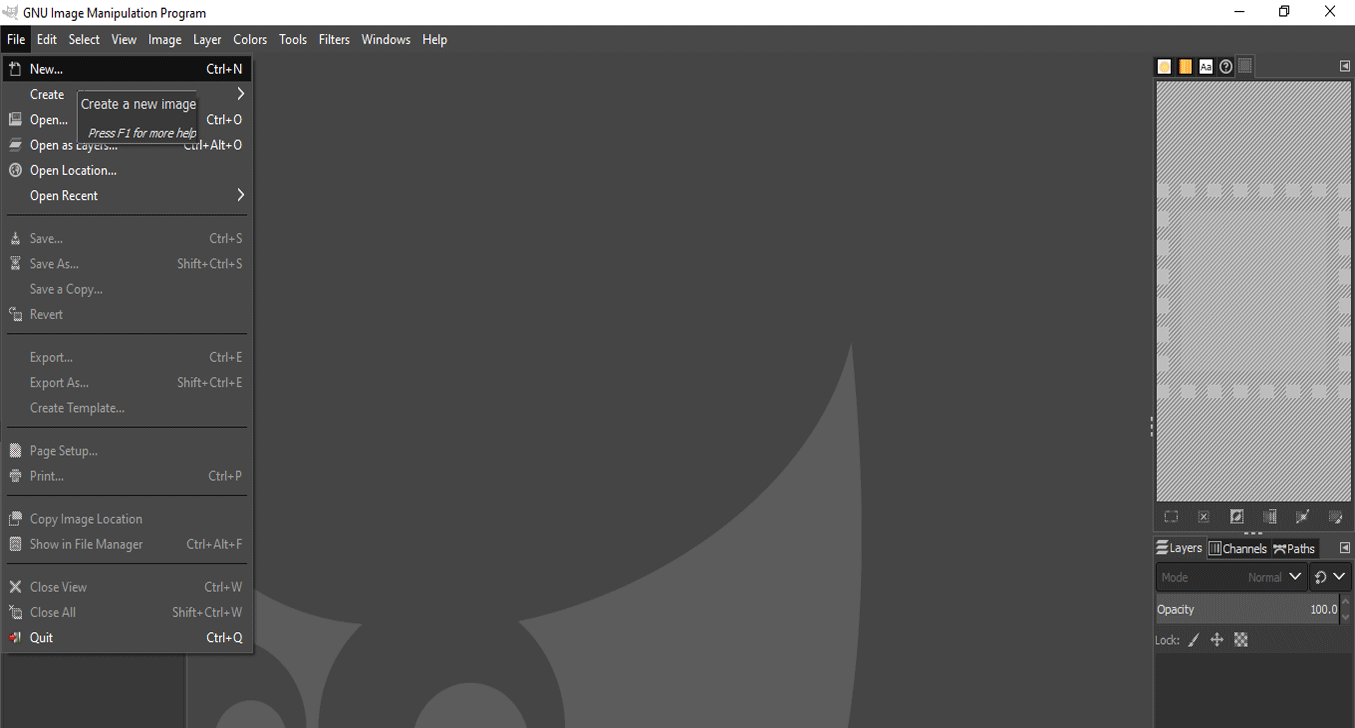
Task: Open the tab configuration menu beside Paths tab
Action: tap(1345, 548)
